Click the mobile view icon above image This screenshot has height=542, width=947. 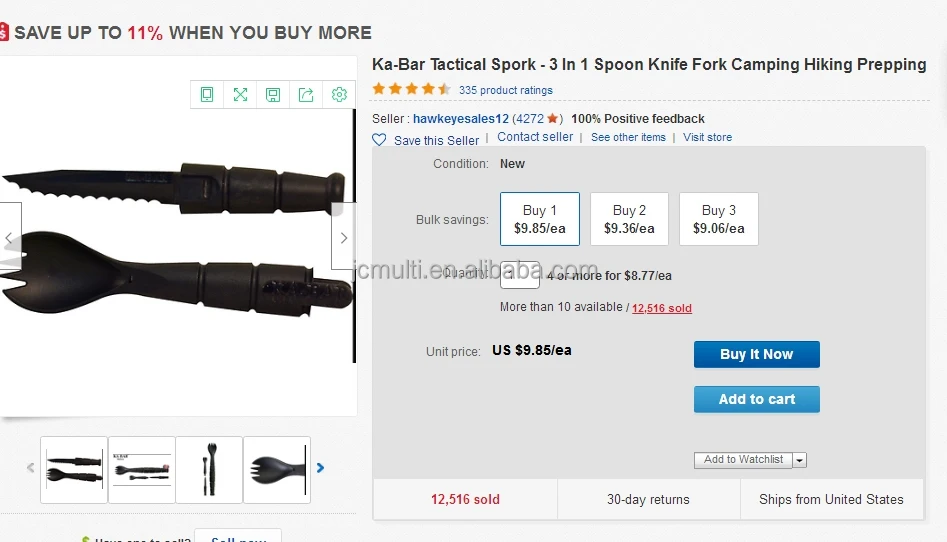pyautogui.click(x=207, y=95)
